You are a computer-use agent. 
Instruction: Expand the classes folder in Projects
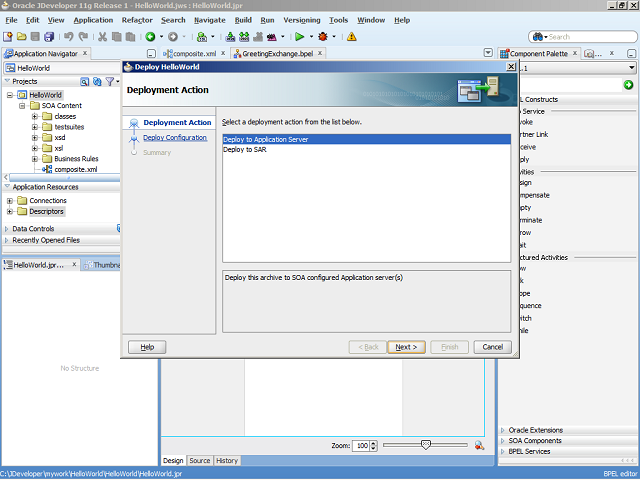pos(35,116)
